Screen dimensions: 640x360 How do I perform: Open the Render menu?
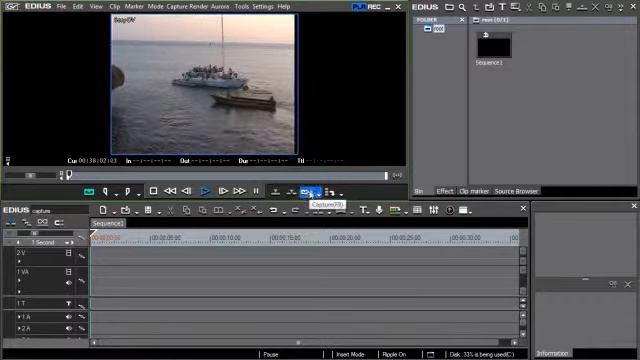pos(198,7)
